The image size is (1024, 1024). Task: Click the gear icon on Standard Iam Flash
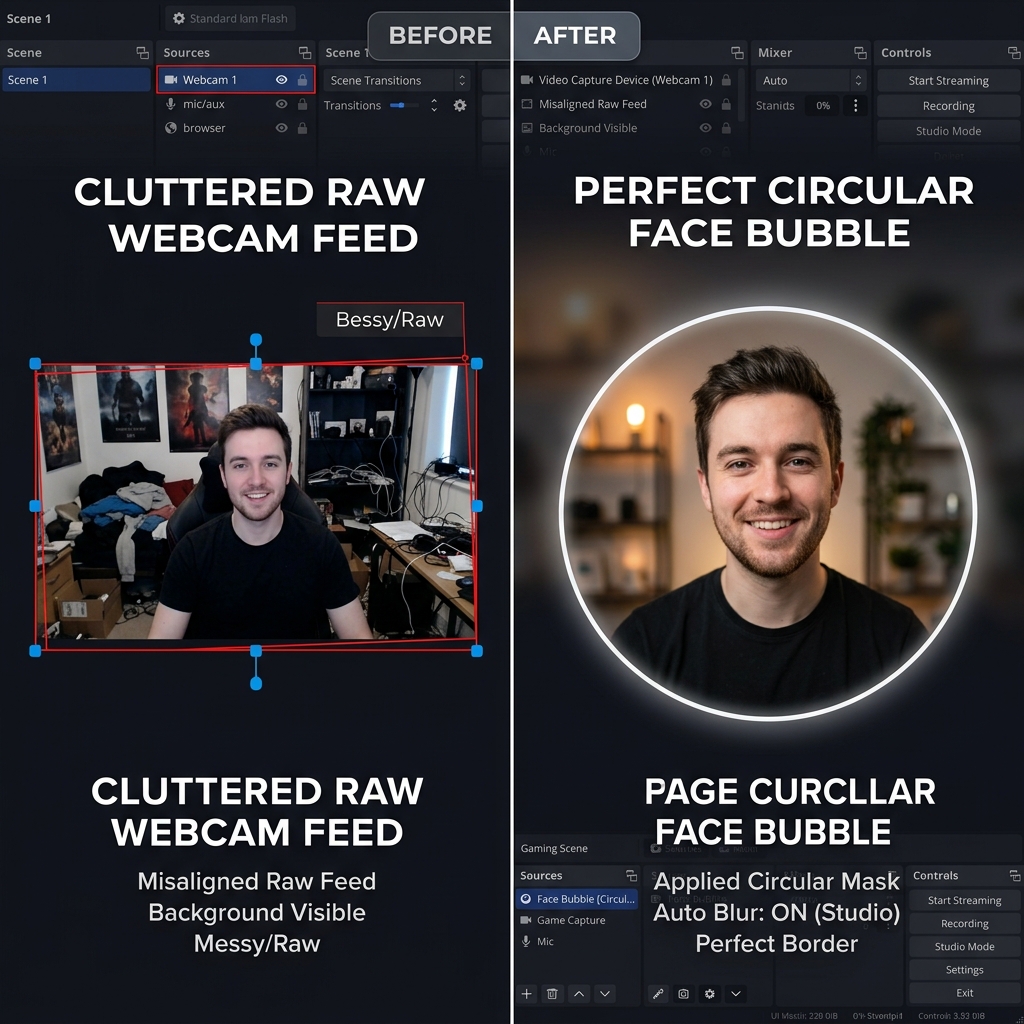(x=178, y=18)
